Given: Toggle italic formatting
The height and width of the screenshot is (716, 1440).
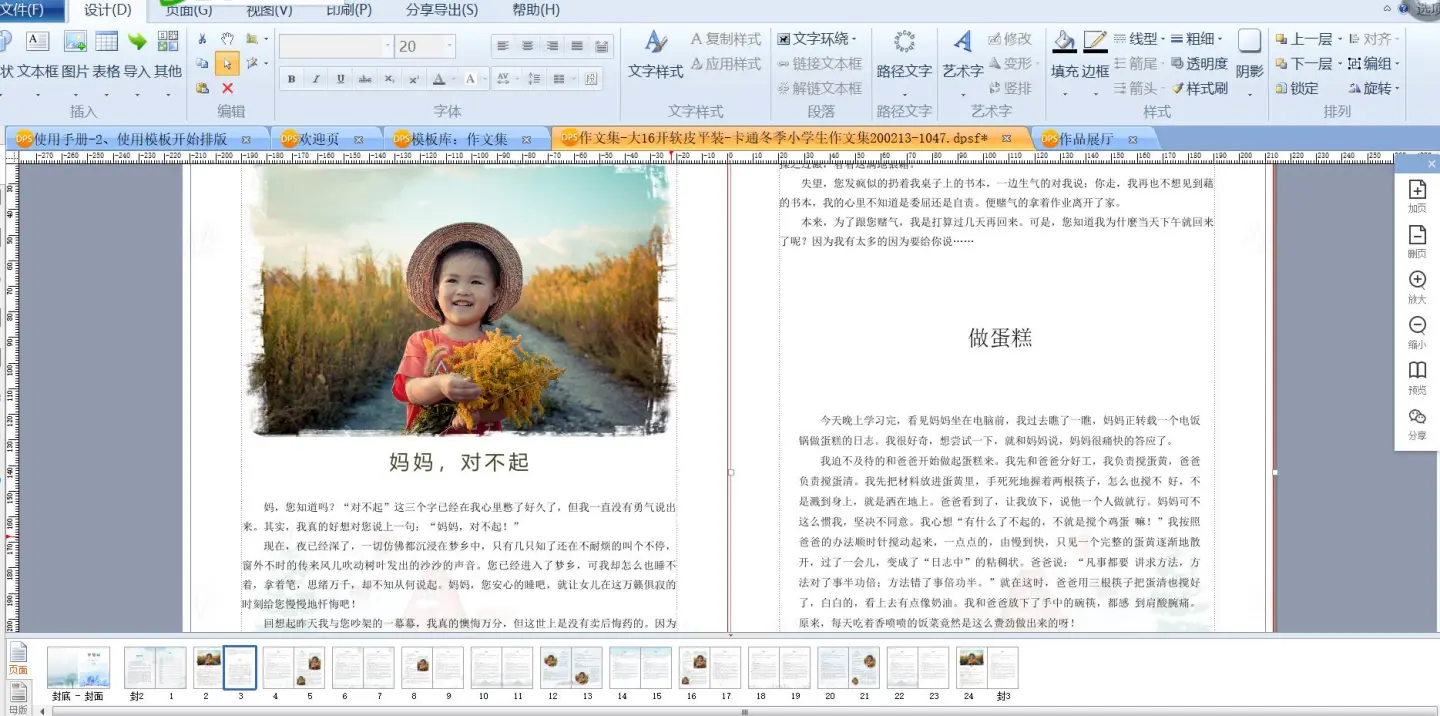Looking at the screenshot, I should 316,79.
